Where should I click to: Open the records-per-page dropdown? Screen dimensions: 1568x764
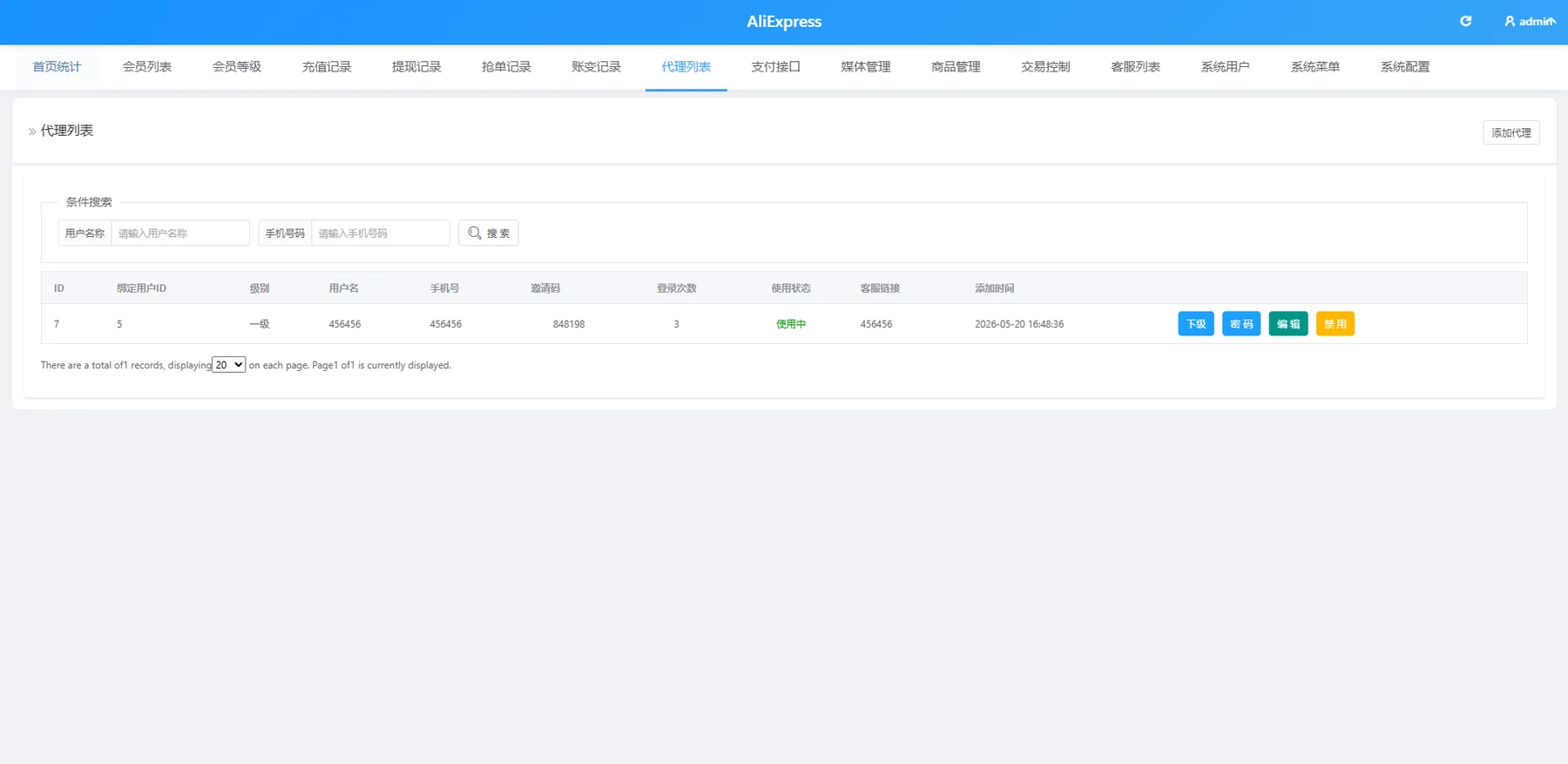coord(229,365)
